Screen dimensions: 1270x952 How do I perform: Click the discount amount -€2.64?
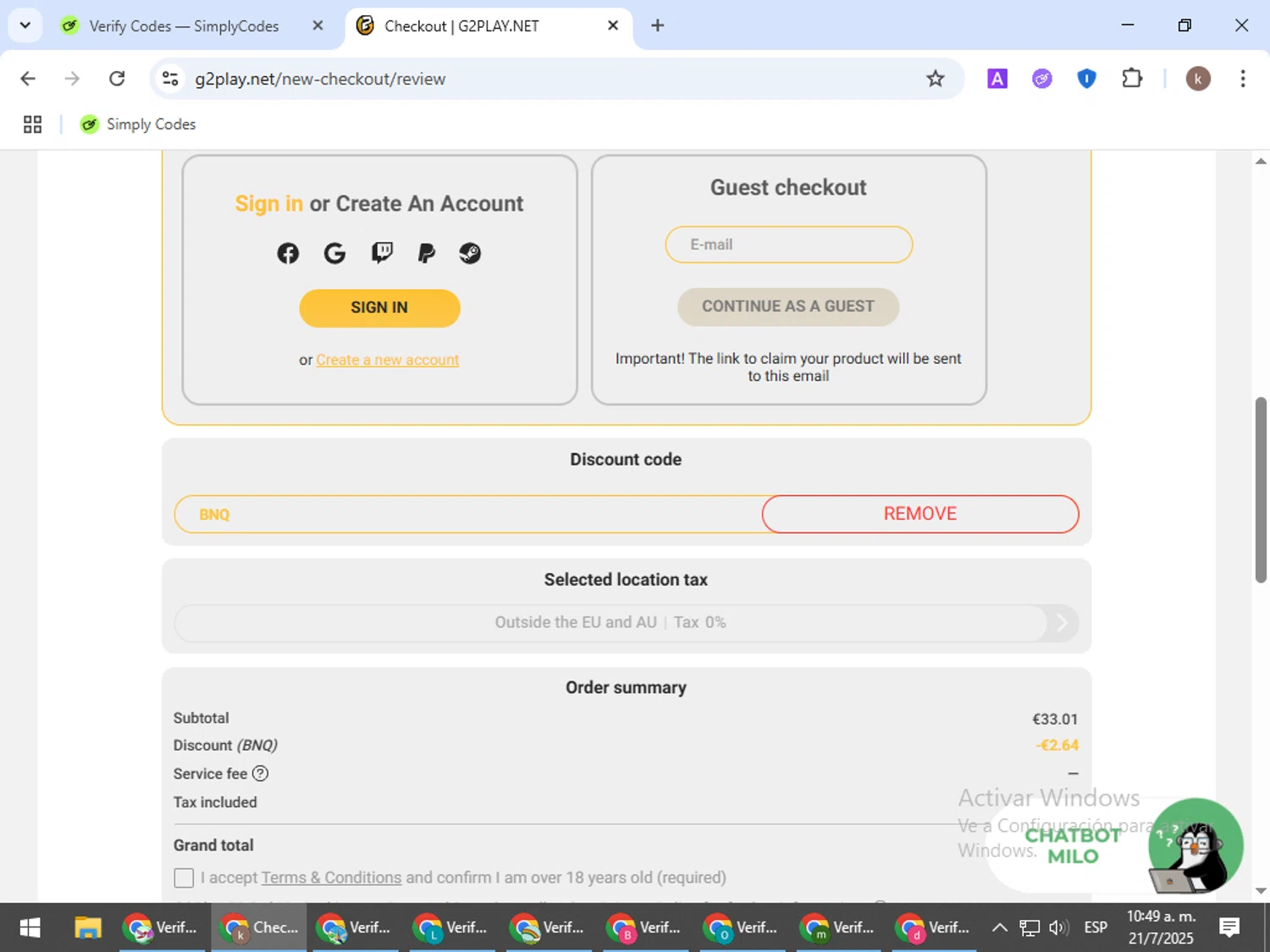[x=1057, y=746]
